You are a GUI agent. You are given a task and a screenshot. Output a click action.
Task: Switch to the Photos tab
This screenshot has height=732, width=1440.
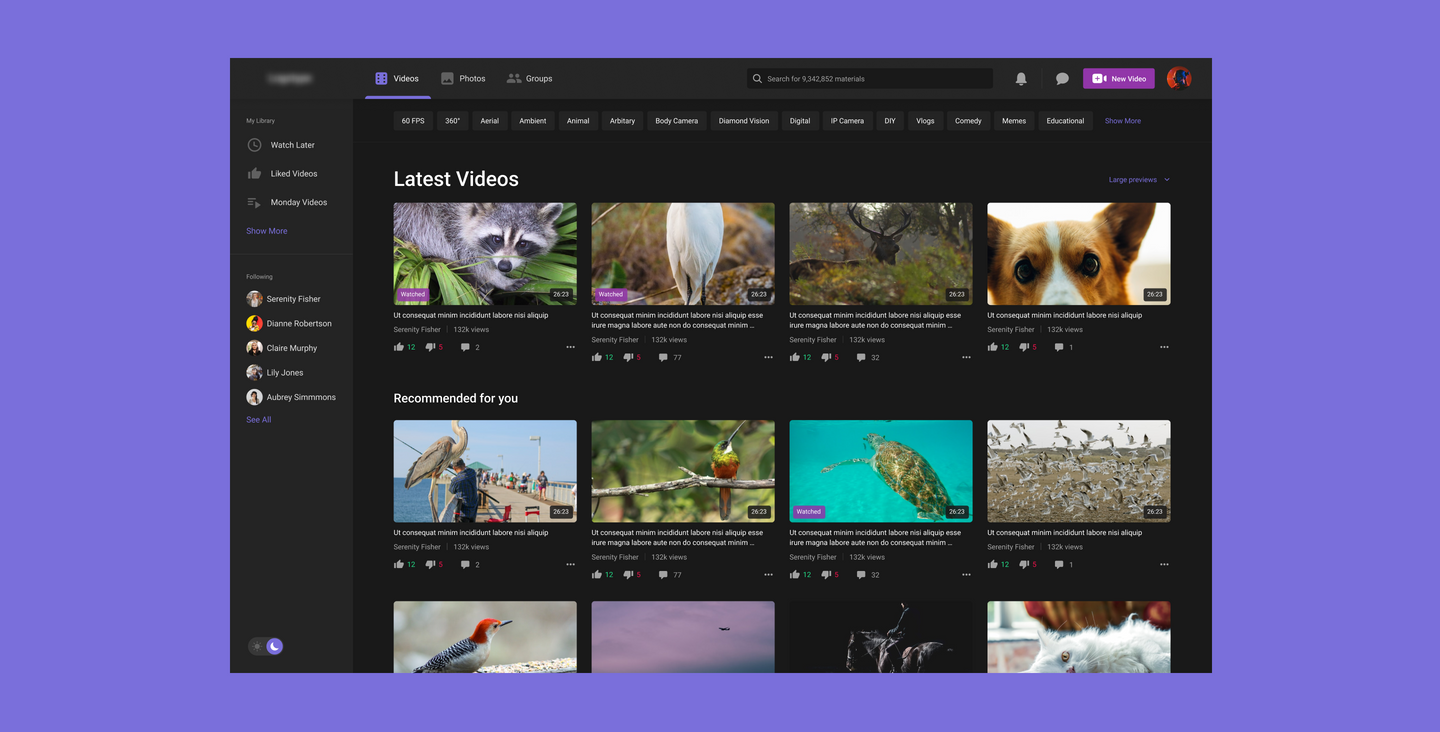463,78
